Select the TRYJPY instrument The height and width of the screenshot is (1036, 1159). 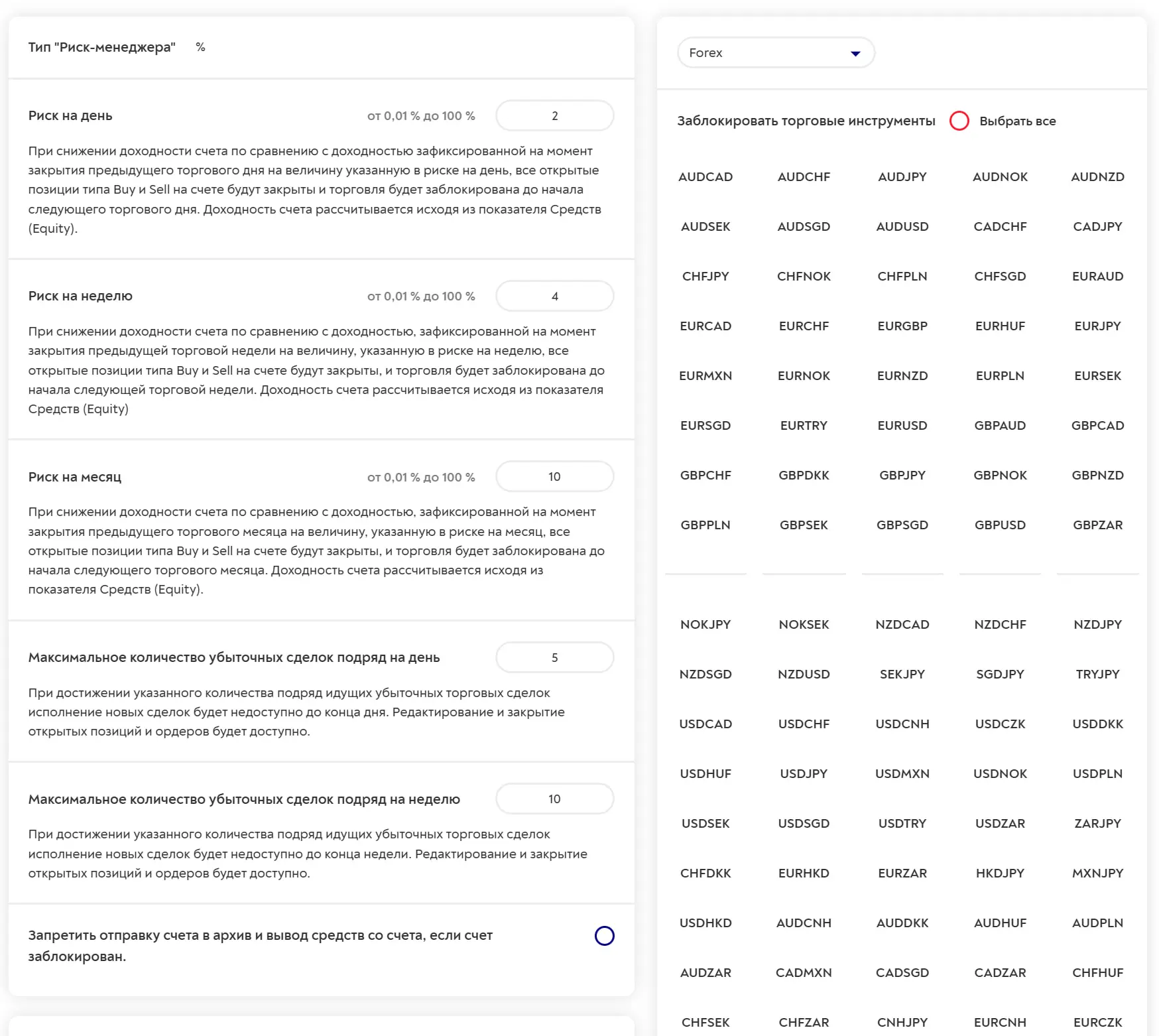pos(1098,674)
